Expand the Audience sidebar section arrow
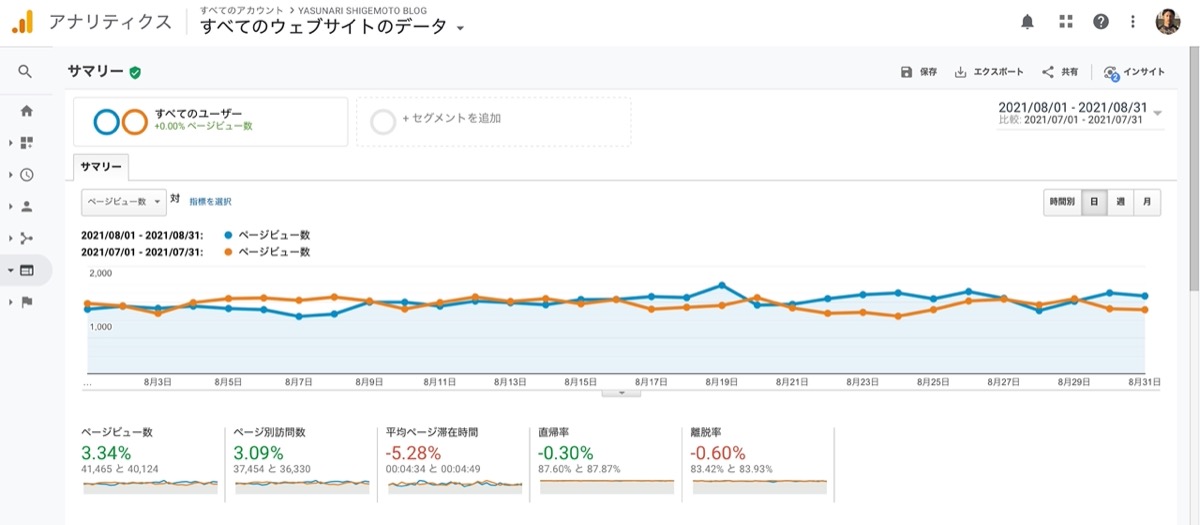 coord(10,206)
